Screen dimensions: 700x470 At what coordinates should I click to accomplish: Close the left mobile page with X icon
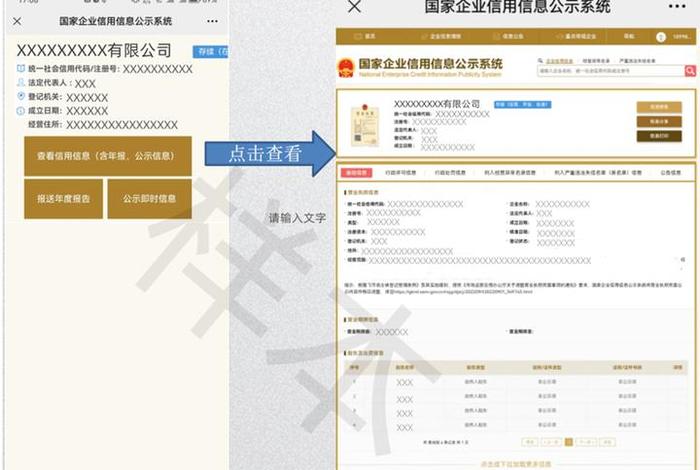point(17,21)
